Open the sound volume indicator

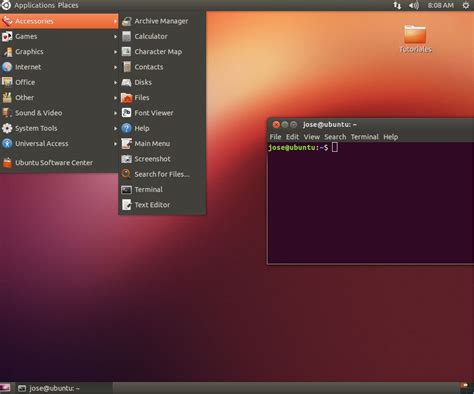coord(414,5)
